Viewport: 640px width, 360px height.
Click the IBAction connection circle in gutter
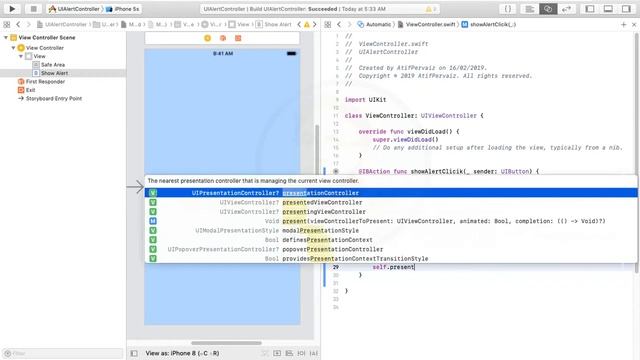336,172
